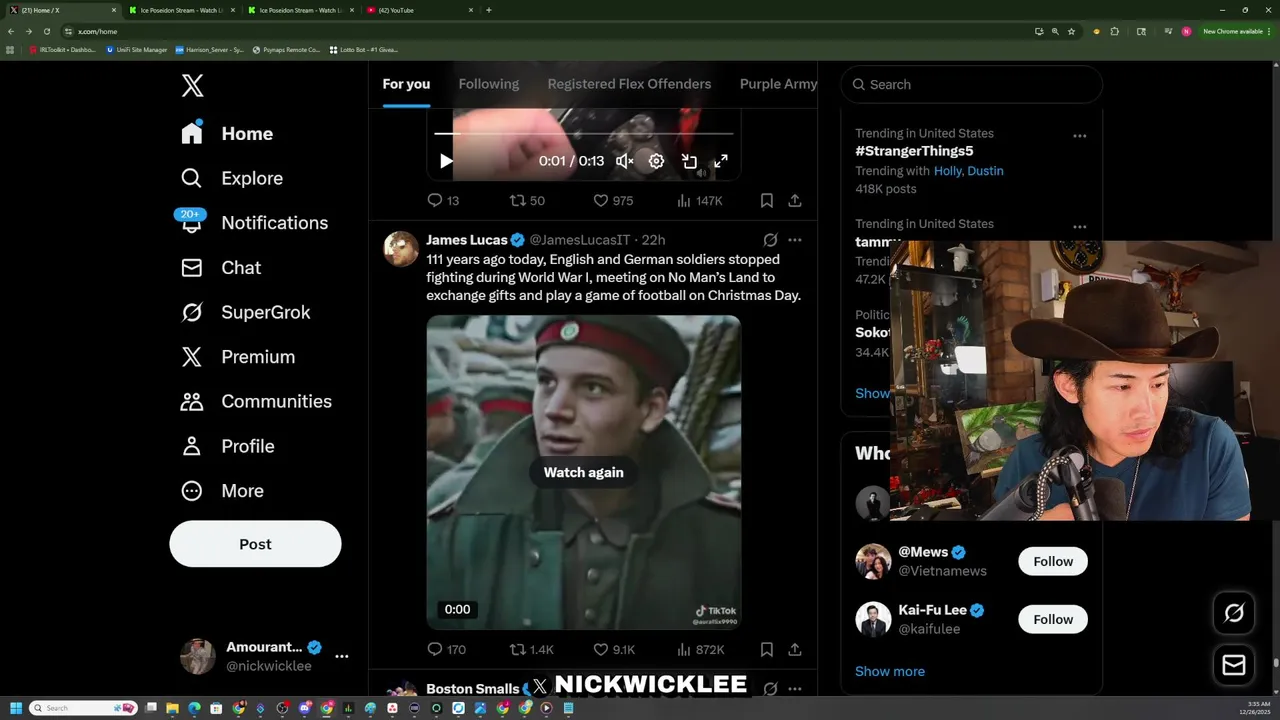Screen dimensions: 1280x720
Task: Click the top video progress bar
Action: (x=584, y=133)
